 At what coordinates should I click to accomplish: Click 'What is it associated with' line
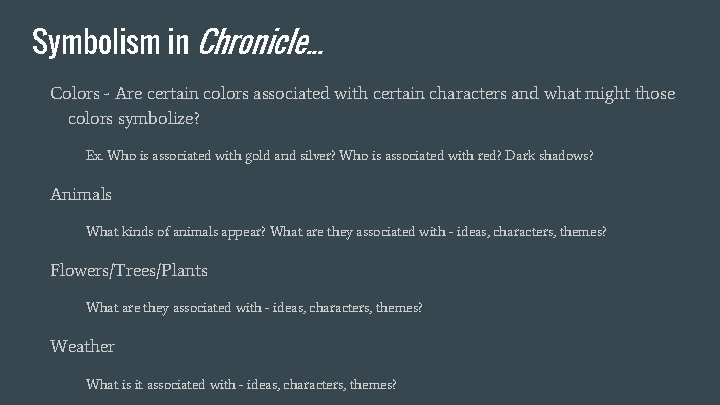241,384
